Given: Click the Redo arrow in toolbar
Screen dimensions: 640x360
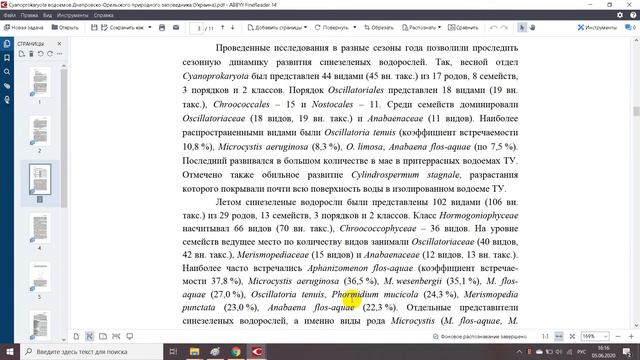Looking at the screenshot, I should tap(504, 27).
